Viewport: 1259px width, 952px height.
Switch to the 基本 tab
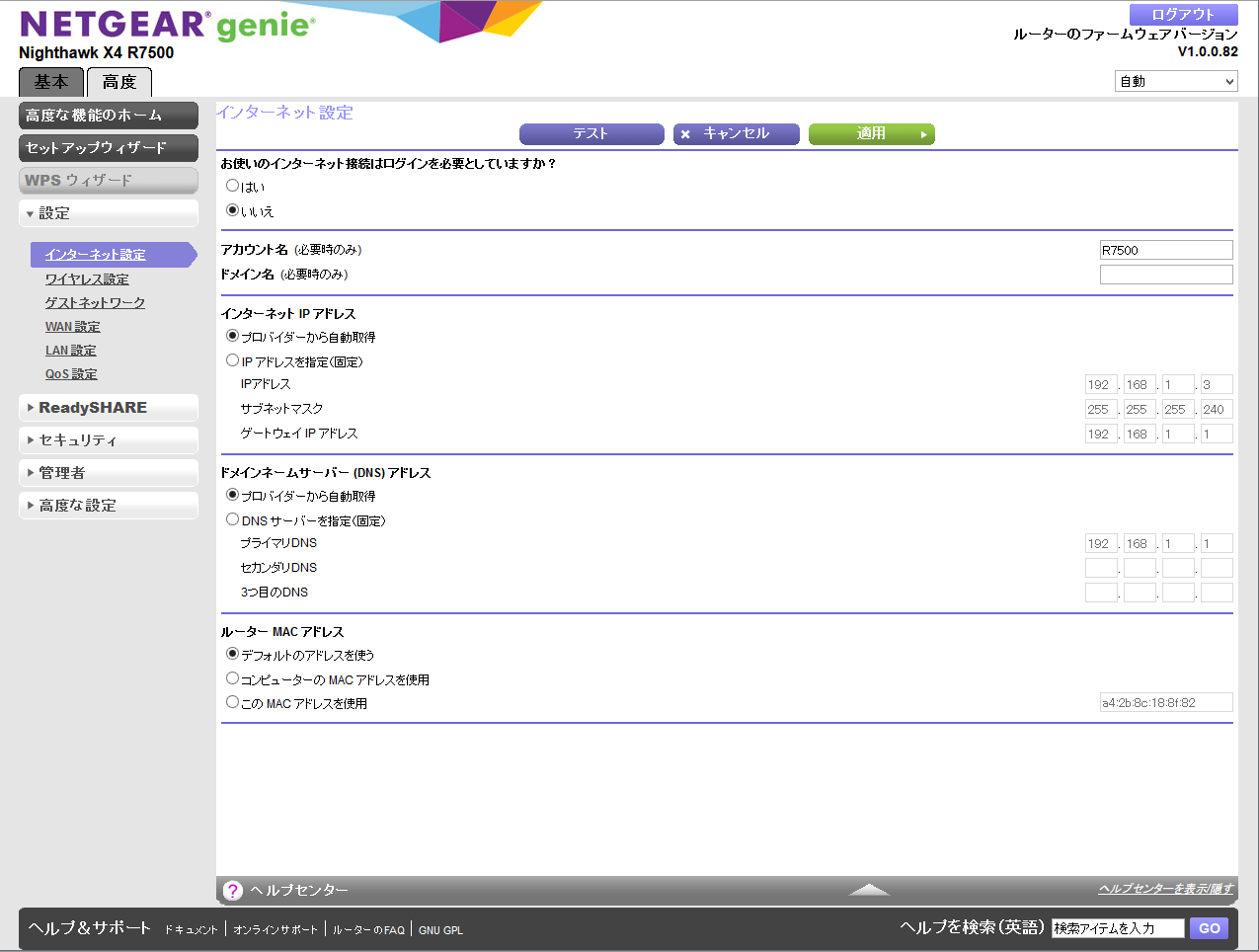coord(51,82)
